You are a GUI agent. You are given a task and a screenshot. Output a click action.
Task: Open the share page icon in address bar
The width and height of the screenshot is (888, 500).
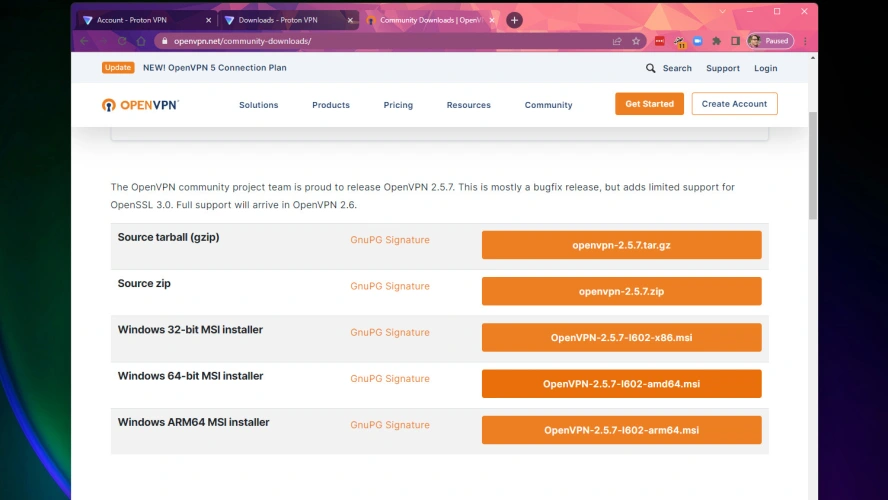617,41
